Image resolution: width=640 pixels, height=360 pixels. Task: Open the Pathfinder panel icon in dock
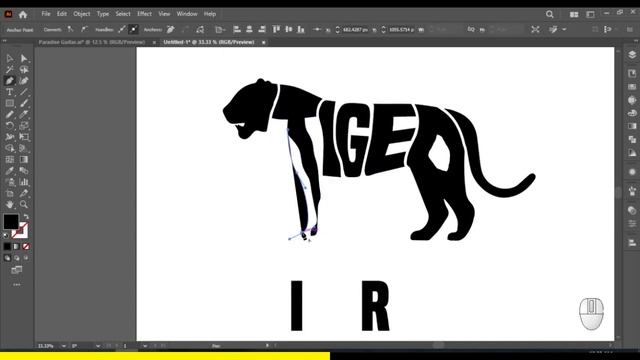point(632,139)
